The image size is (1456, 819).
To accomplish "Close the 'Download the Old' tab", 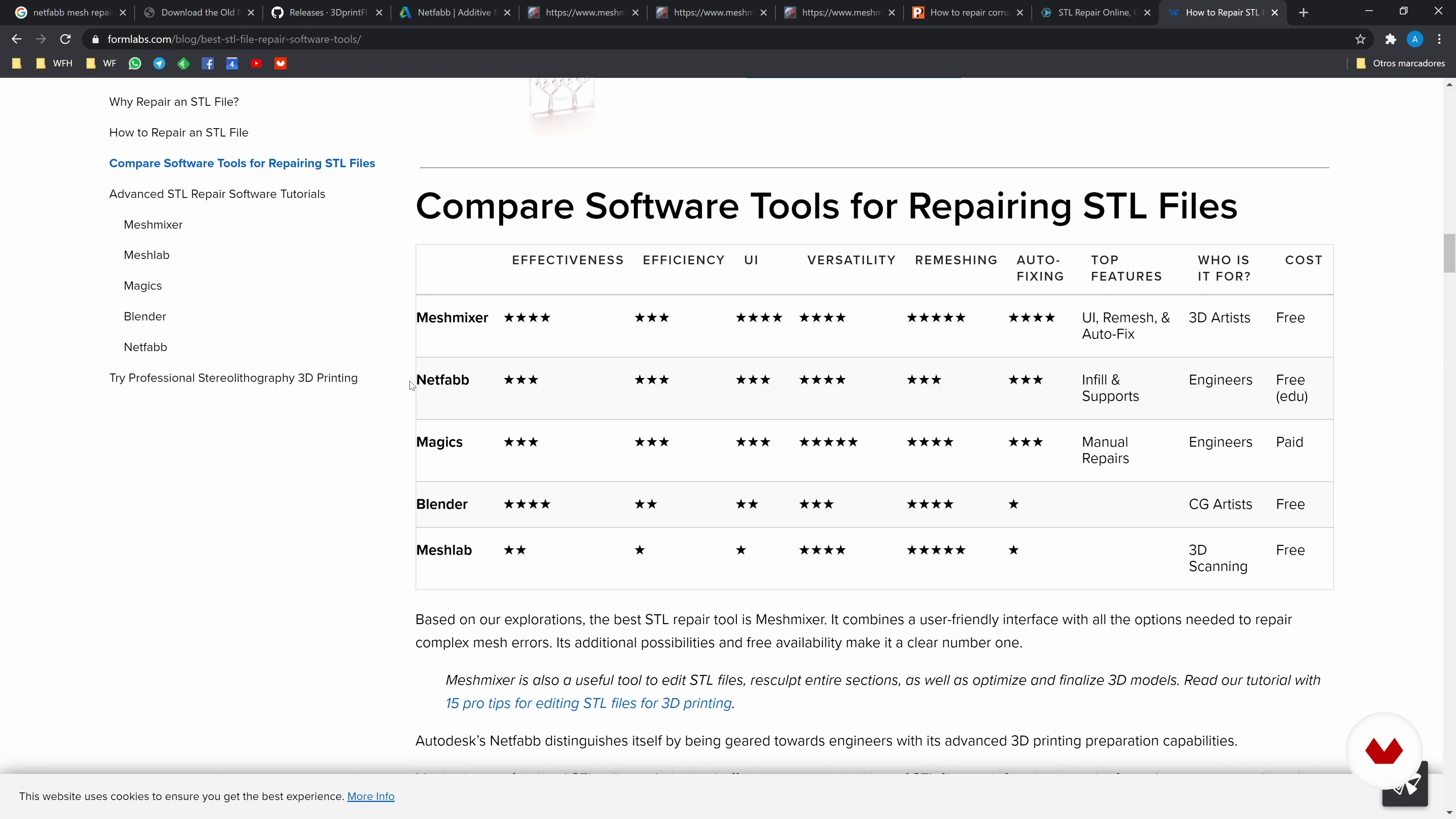I will (251, 13).
